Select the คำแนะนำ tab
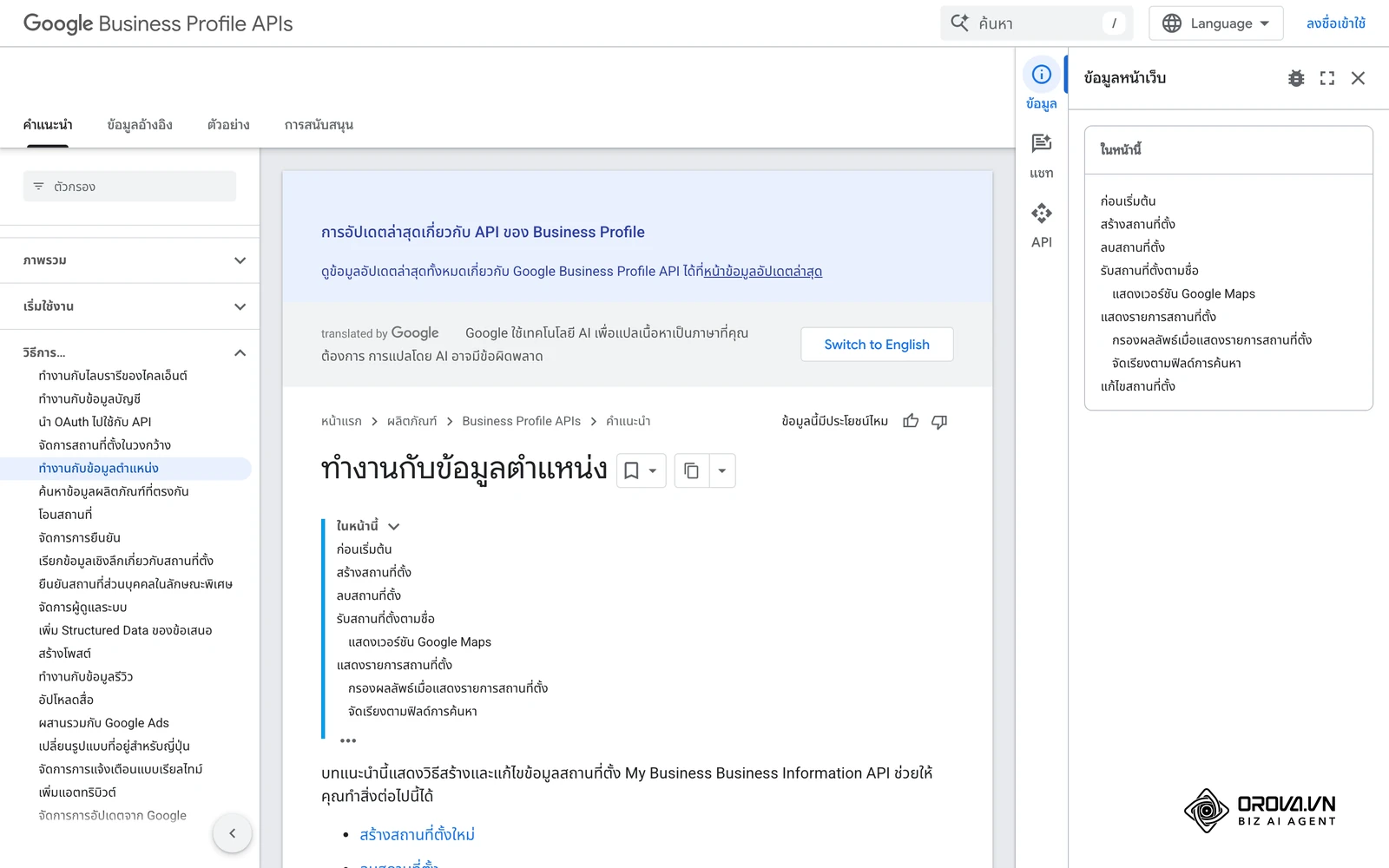1389x868 pixels. pos(48,125)
